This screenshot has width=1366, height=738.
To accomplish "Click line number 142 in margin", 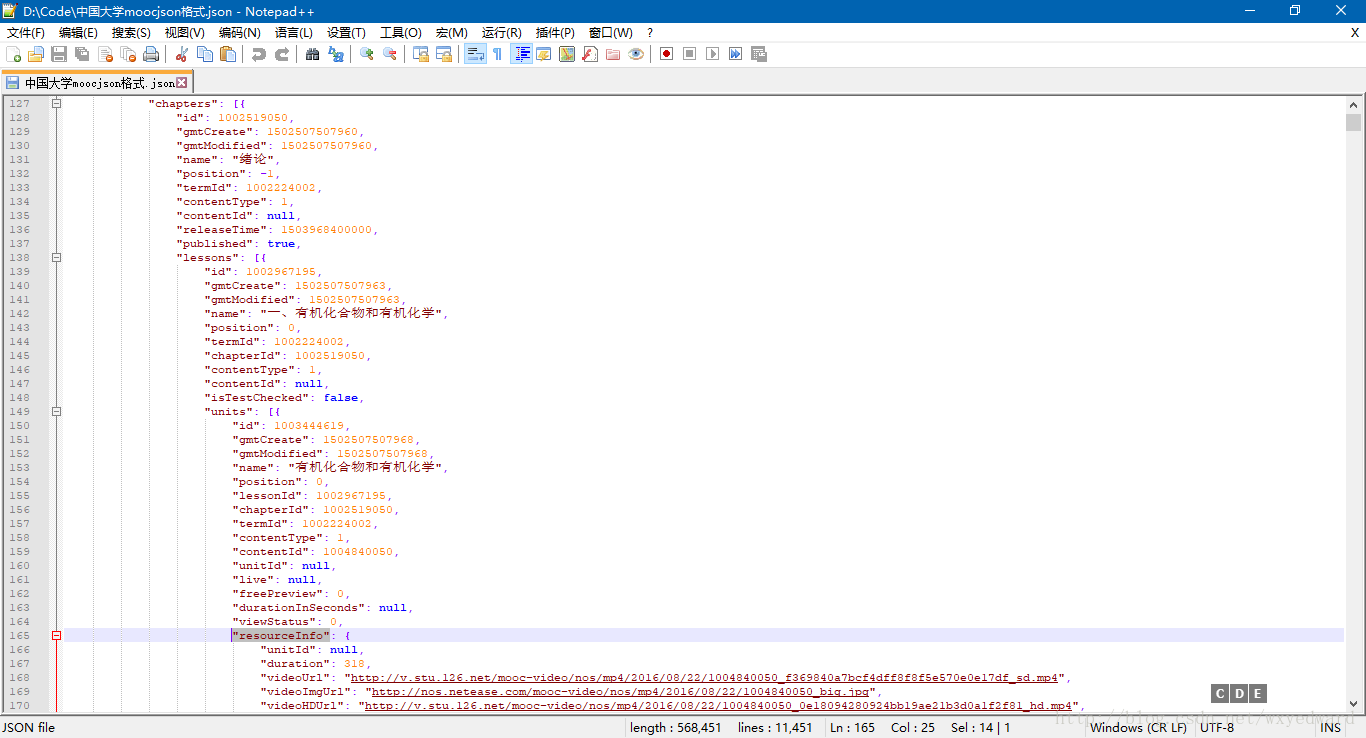I will [x=19, y=314].
